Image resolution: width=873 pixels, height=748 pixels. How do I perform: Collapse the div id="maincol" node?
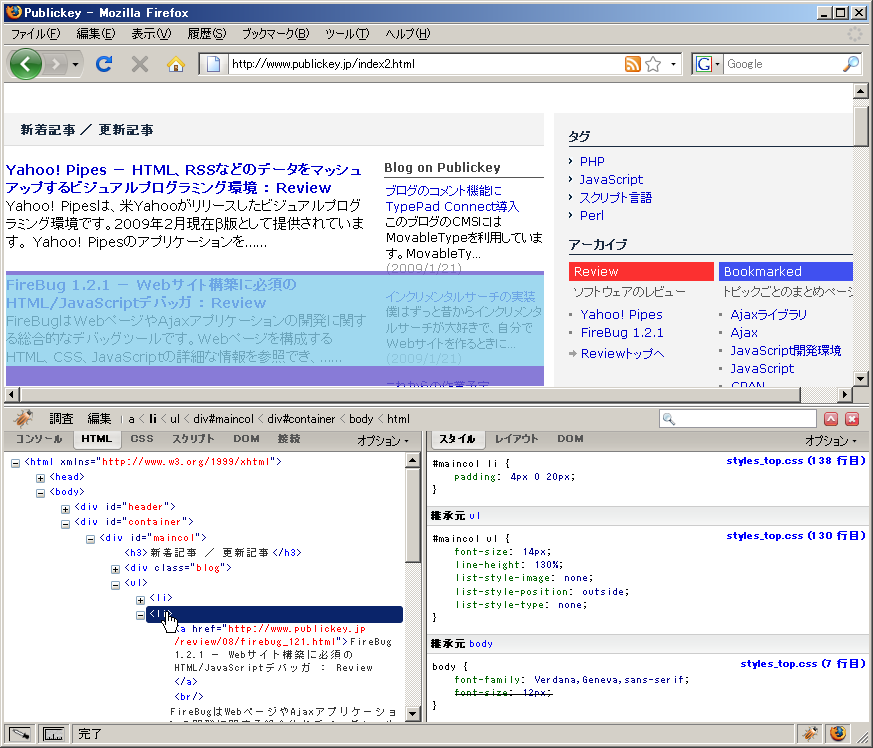90,539
